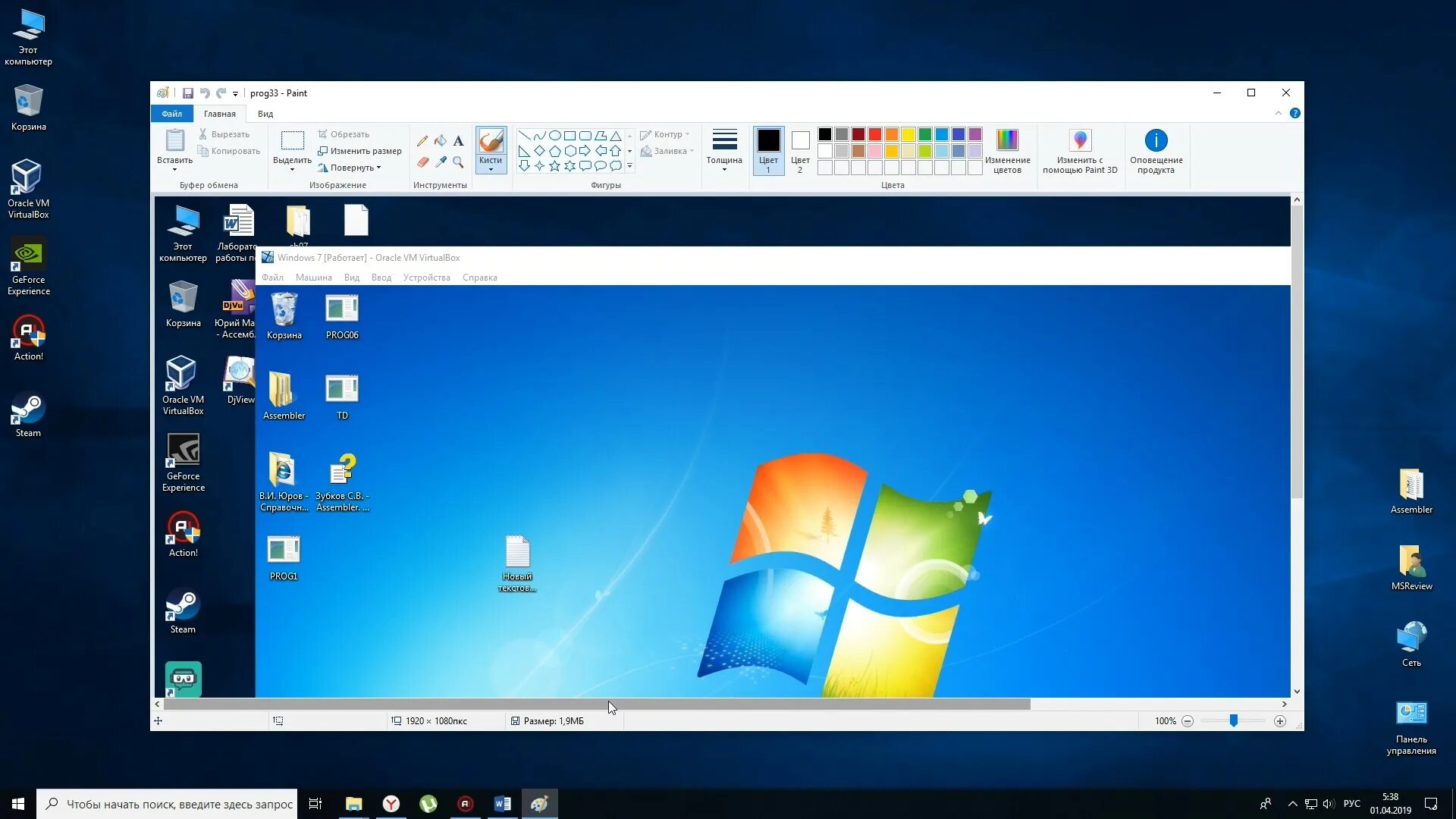Switch to the Вид ribbon tab
The image size is (1456, 819).
coord(265,114)
